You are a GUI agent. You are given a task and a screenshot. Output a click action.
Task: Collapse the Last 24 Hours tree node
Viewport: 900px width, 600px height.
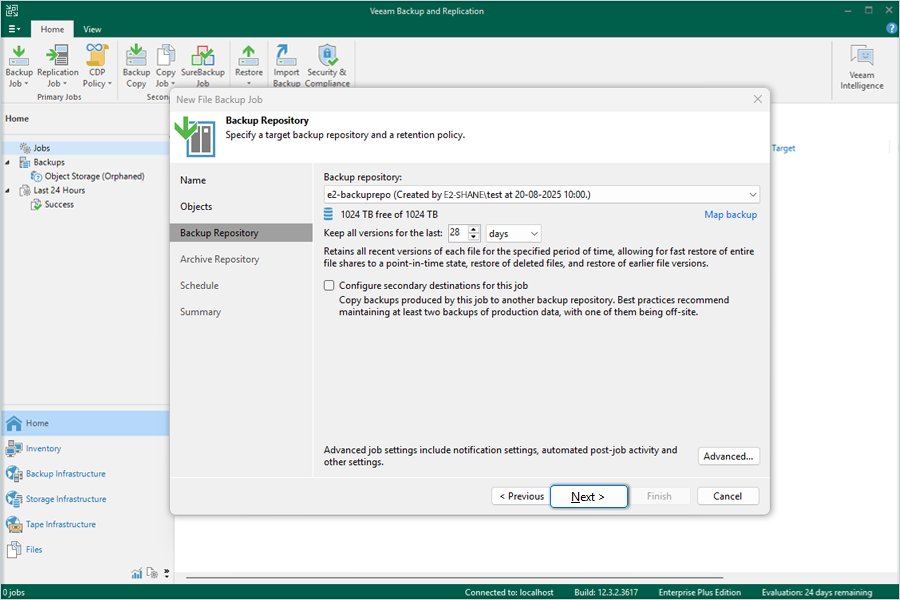7,191
